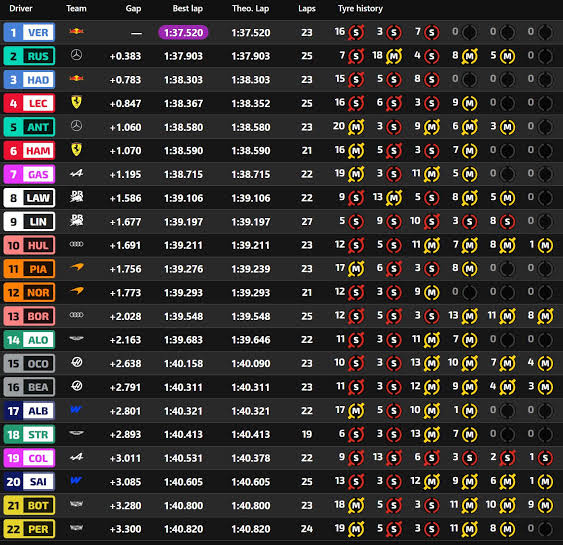
Task: Select the 17 ALB driver badge
Action: point(29,411)
